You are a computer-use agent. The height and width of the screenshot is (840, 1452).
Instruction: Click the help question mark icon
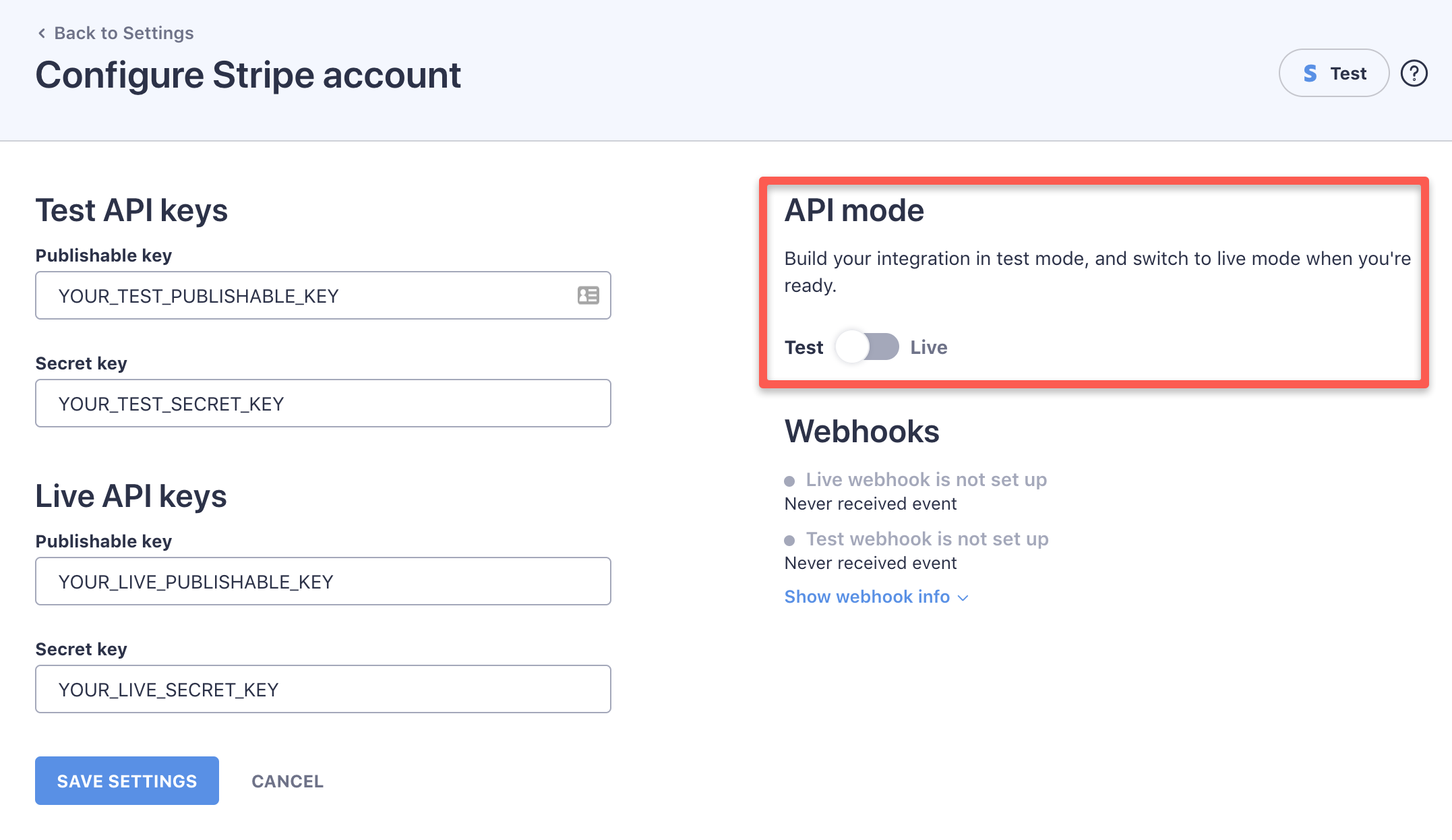(x=1414, y=73)
